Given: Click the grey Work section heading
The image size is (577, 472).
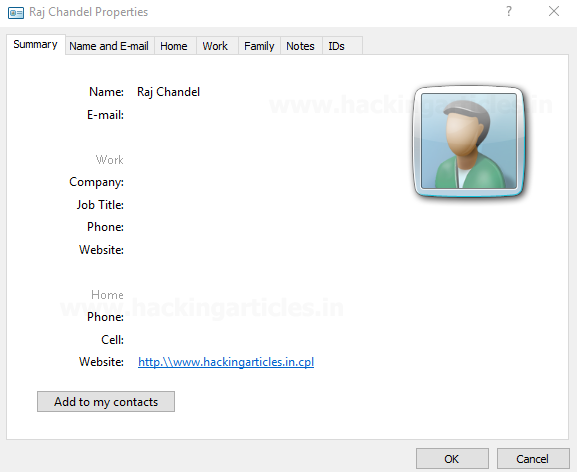Looking at the screenshot, I should point(110,160).
